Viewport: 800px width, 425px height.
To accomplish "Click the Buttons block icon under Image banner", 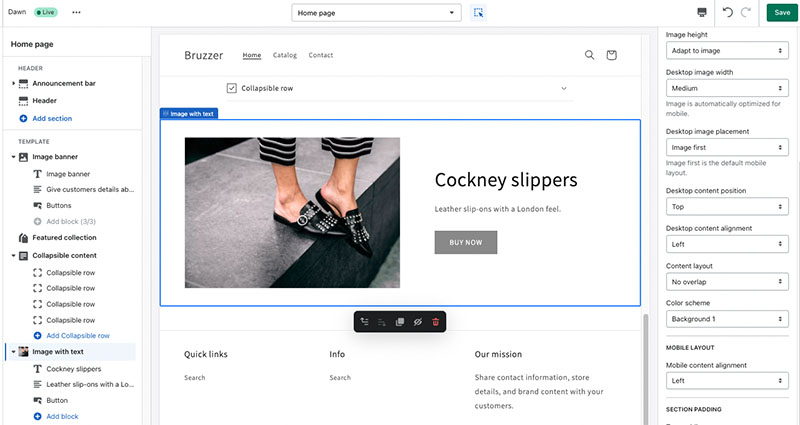I will click(37, 206).
